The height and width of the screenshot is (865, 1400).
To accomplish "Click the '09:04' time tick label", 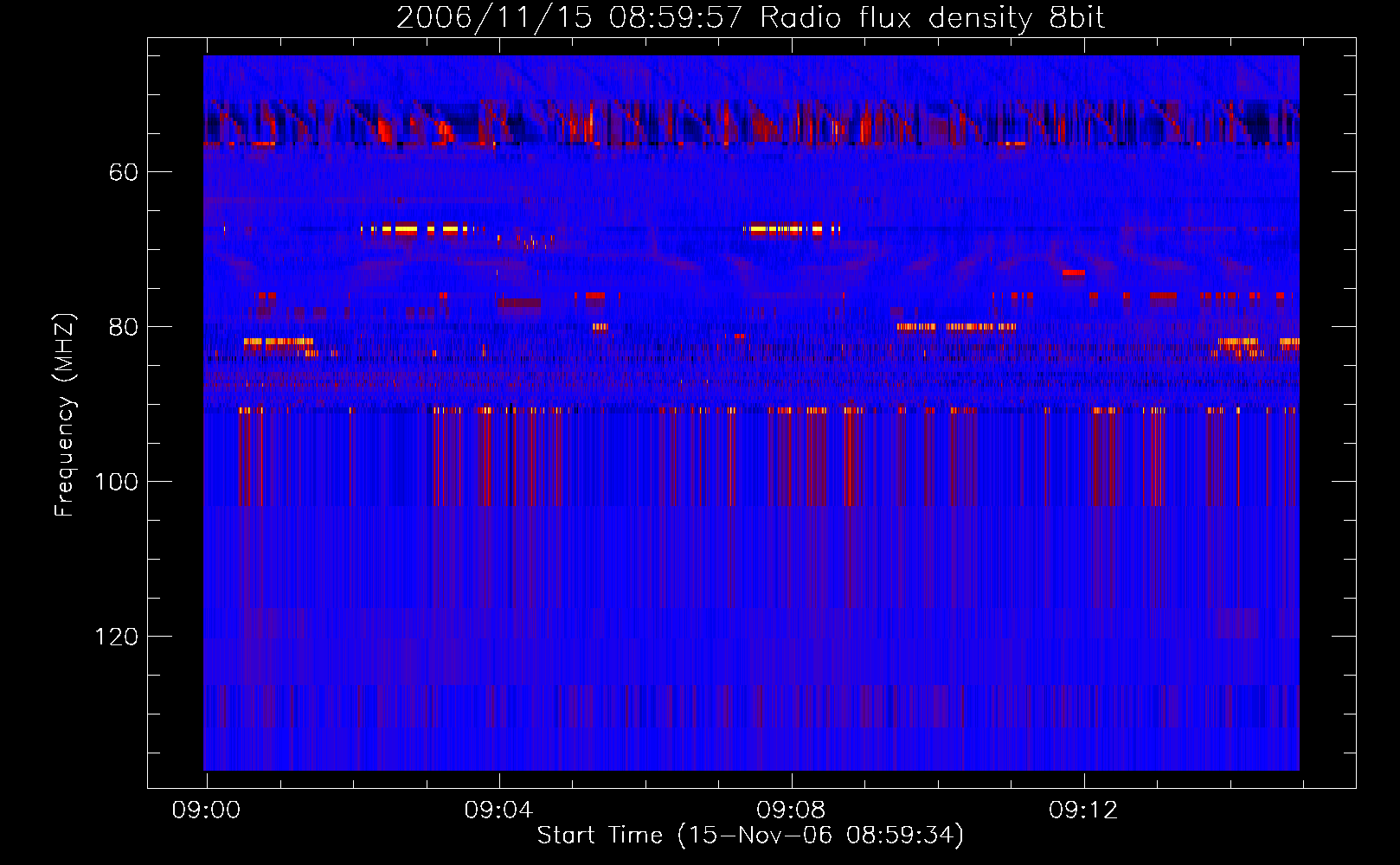I will pyautogui.click(x=498, y=810).
